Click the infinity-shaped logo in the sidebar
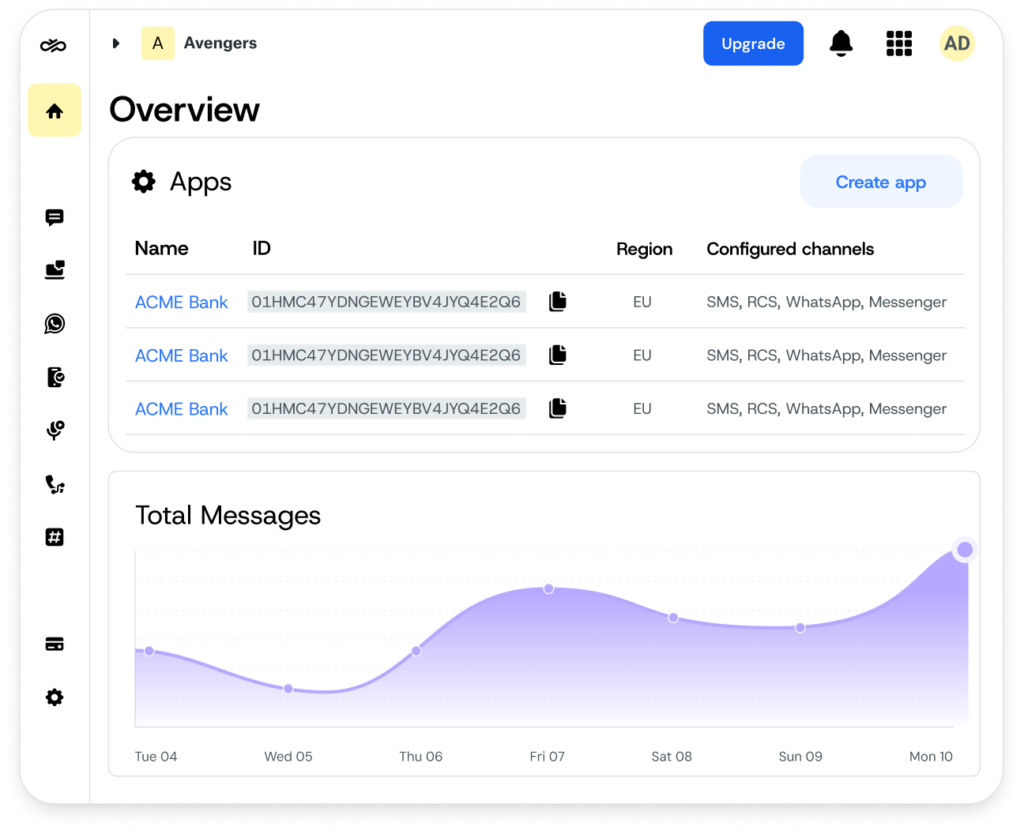Screen dimensions: 1024x827 pyautogui.click(x=54, y=45)
